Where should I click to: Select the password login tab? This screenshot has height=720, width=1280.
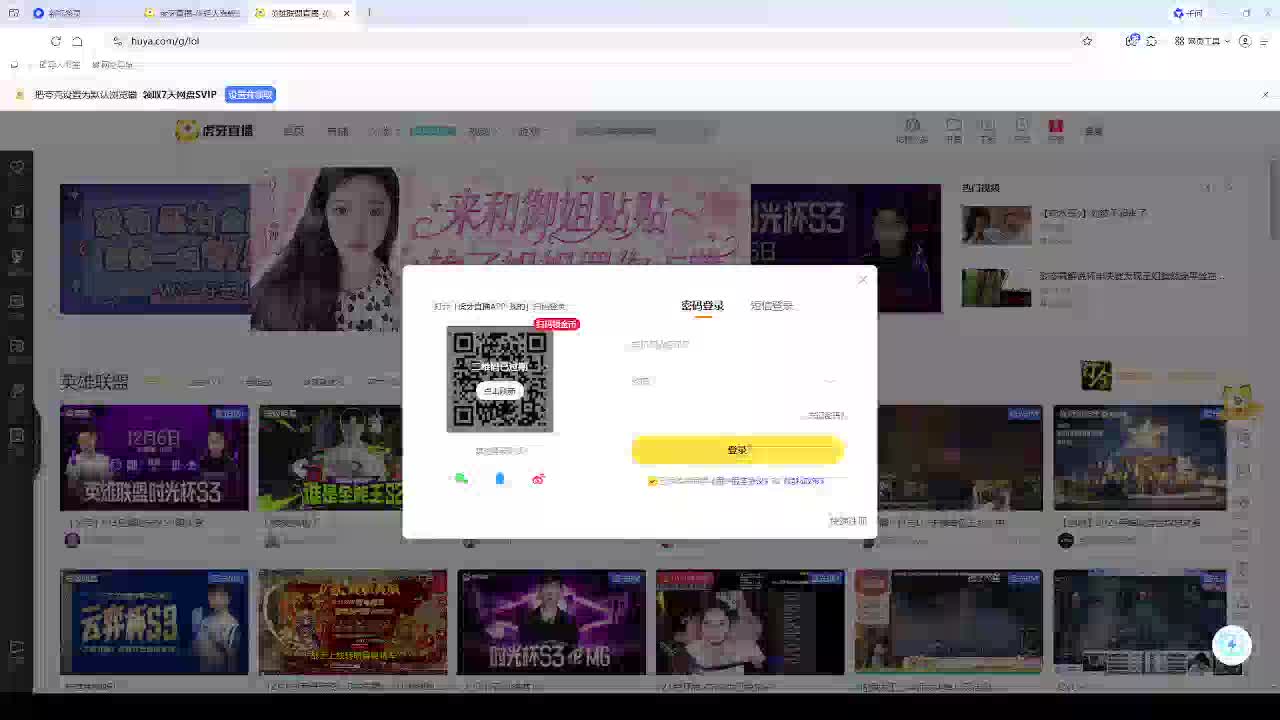pyautogui.click(x=702, y=306)
